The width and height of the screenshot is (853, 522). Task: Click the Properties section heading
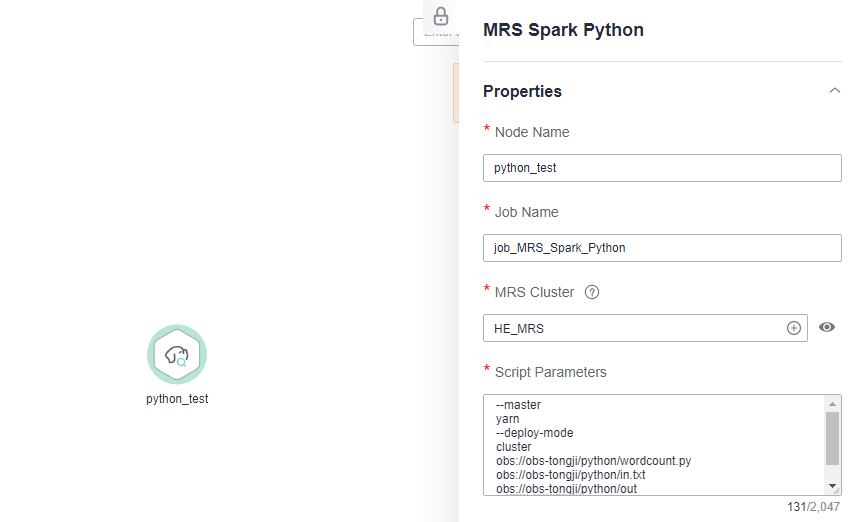pyautogui.click(x=522, y=91)
